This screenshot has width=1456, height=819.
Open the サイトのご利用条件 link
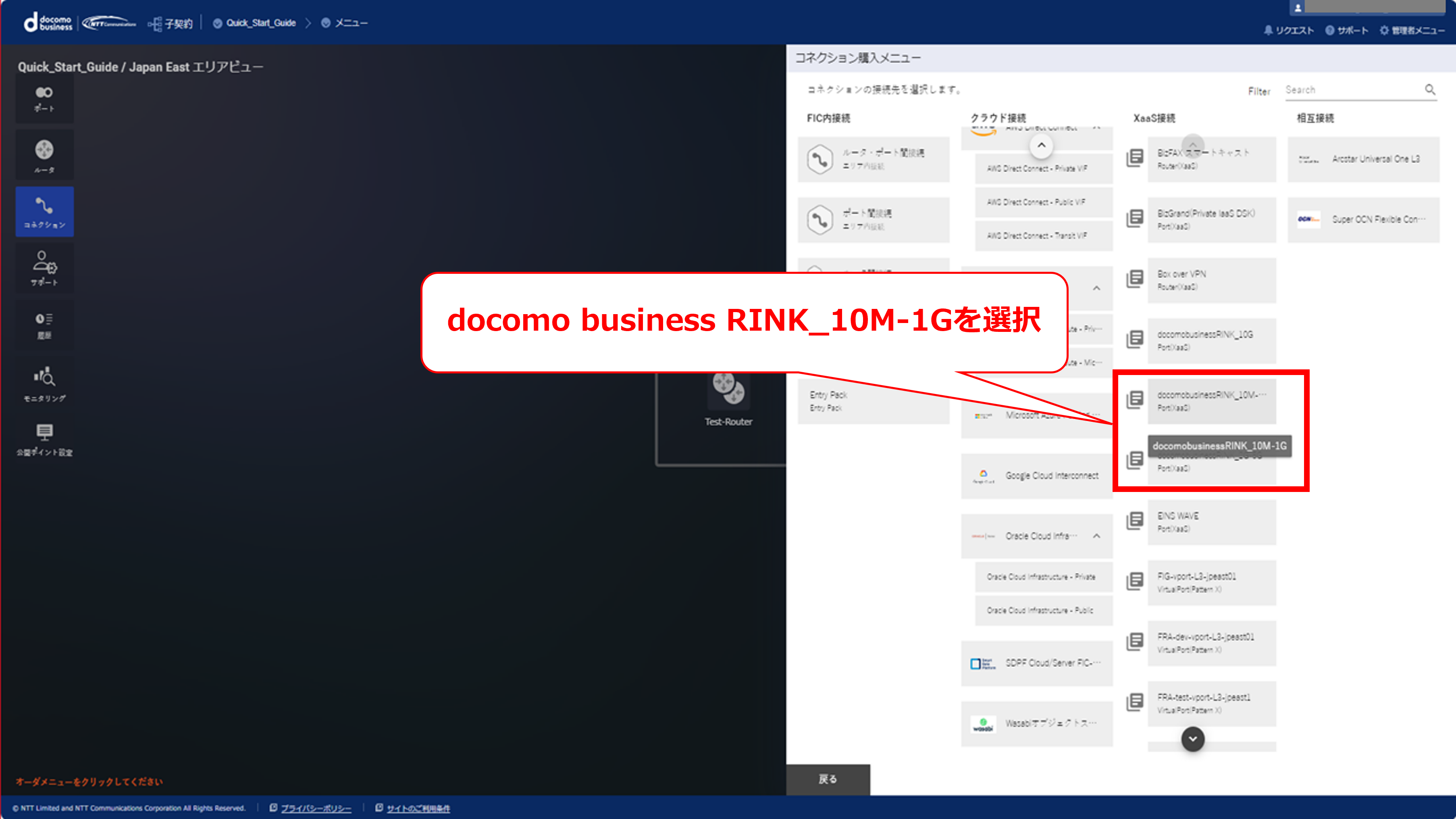pyautogui.click(x=418, y=808)
